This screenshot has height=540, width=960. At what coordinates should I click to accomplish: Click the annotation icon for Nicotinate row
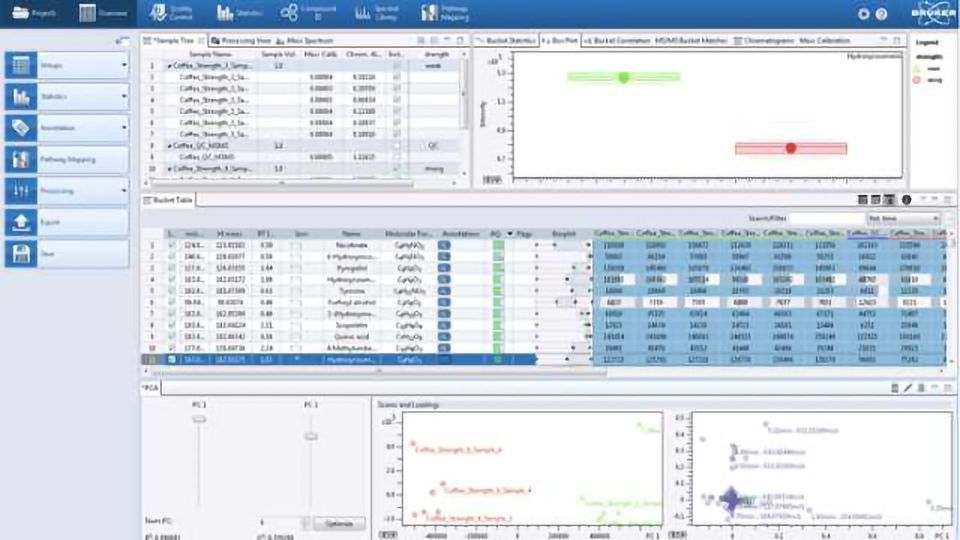pos(444,245)
